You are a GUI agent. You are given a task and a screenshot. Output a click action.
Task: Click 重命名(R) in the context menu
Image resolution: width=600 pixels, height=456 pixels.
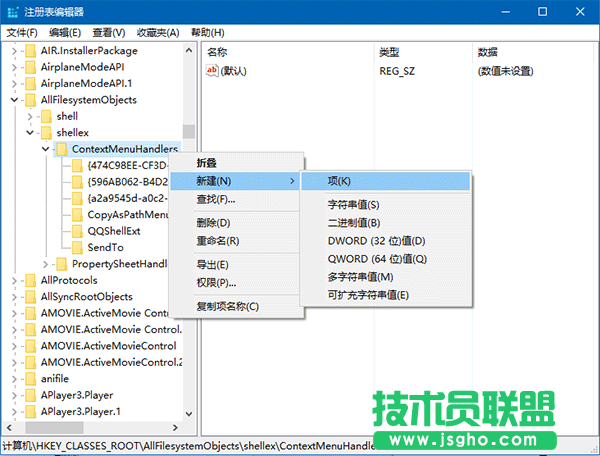pyautogui.click(x=217, y=241)
